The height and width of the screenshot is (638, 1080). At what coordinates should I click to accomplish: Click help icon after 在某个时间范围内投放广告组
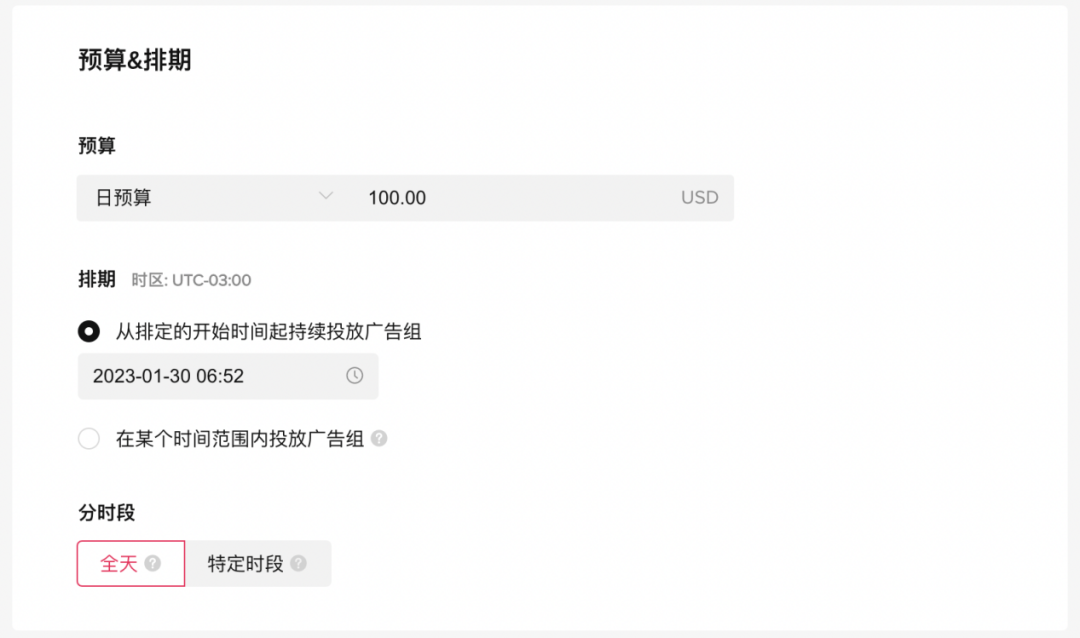[379, 438]
